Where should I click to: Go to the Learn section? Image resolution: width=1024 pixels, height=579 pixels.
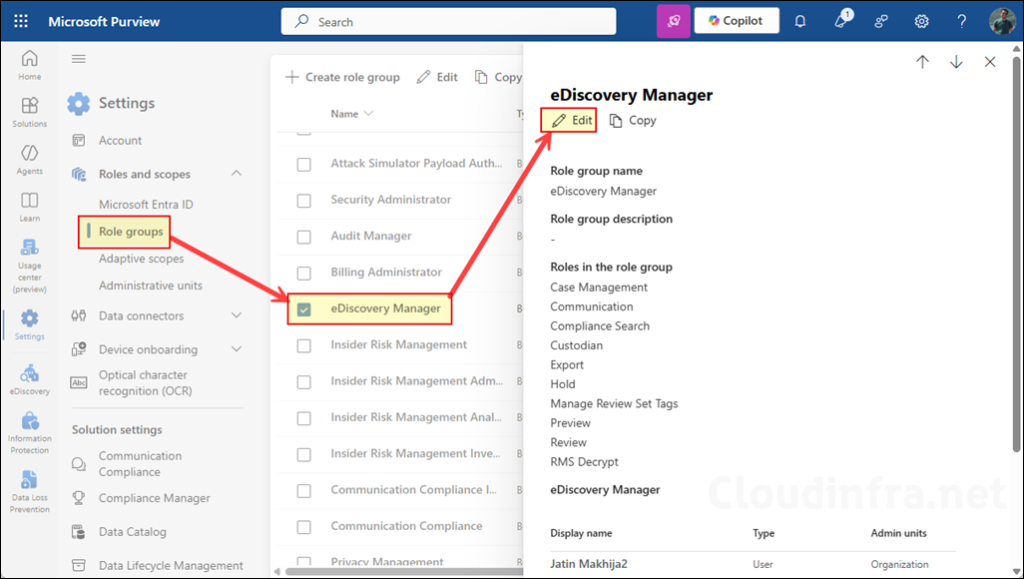[29, 203]
